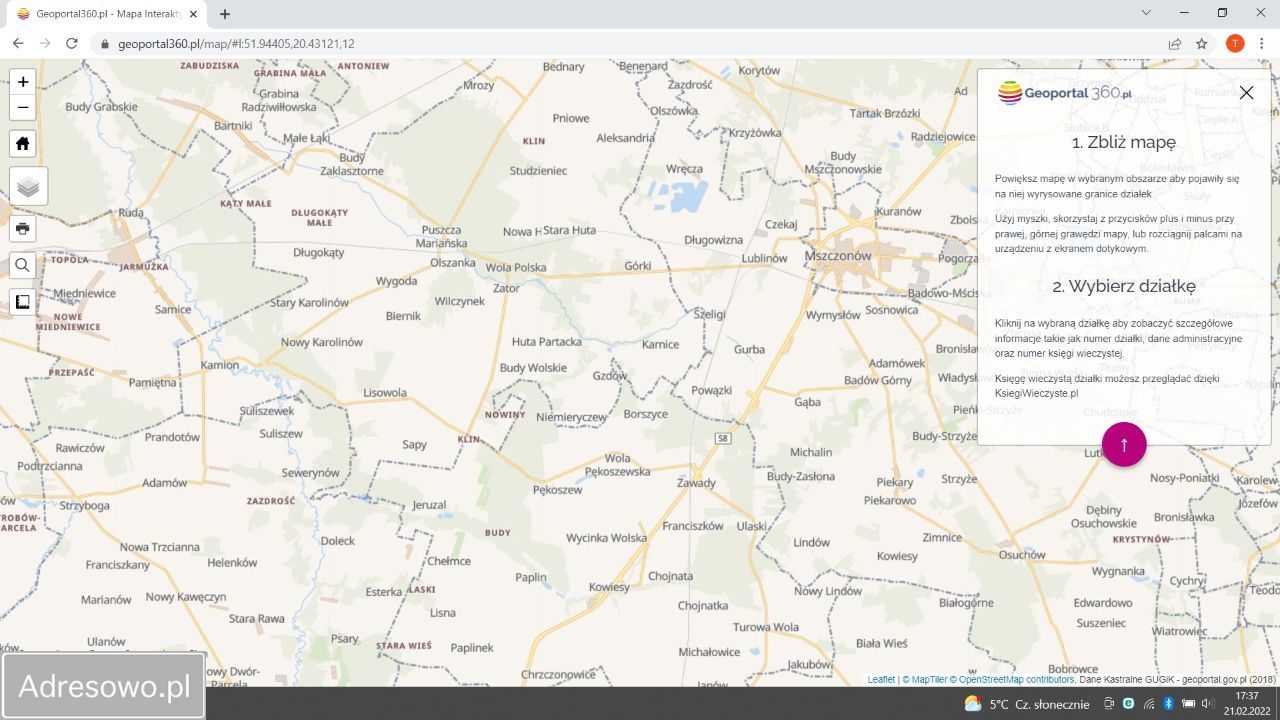
Task: Click the Budy Wolskie label on map
Action: pos(533,368)
